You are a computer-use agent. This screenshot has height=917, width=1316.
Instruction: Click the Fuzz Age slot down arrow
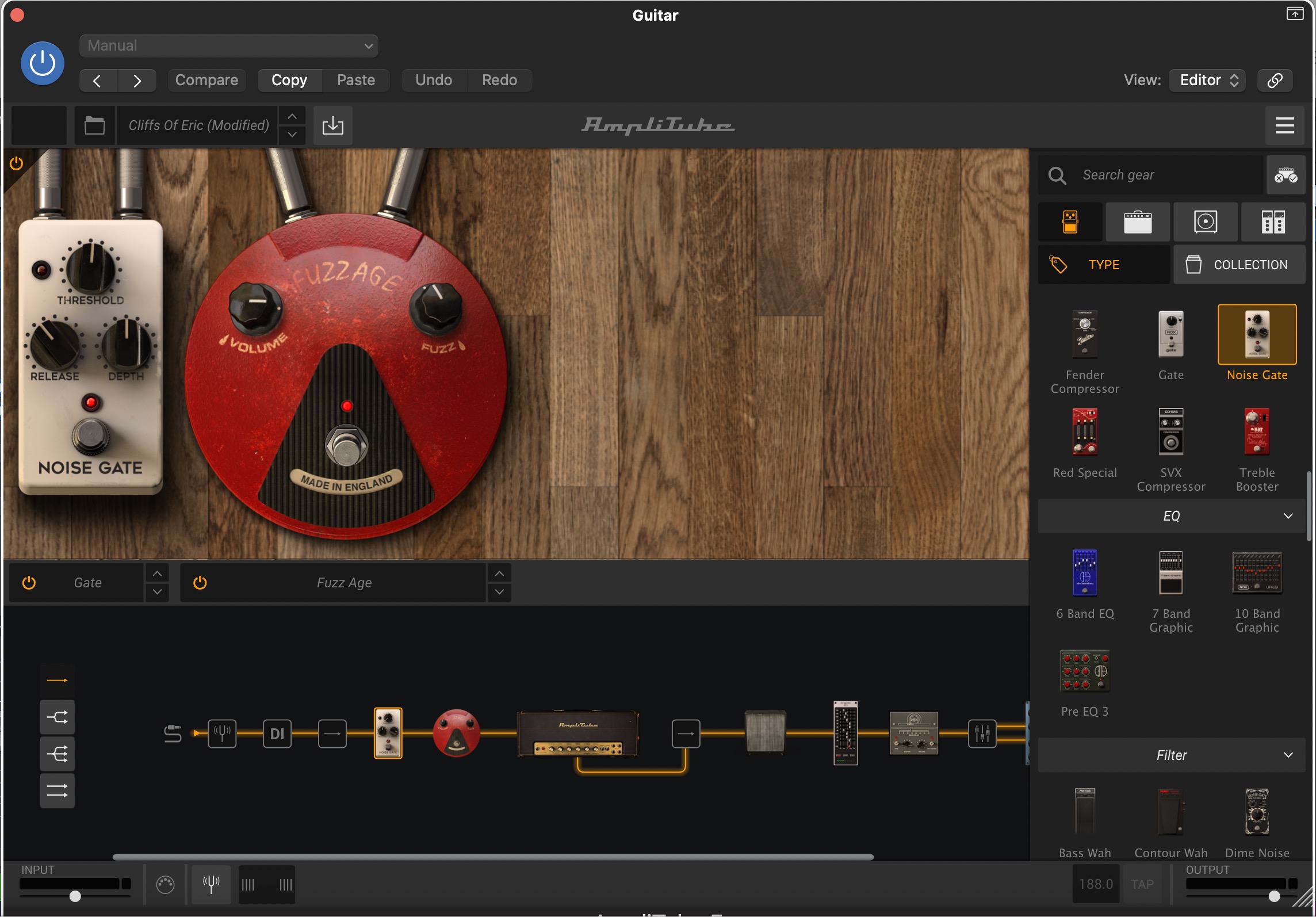point(499,592)
